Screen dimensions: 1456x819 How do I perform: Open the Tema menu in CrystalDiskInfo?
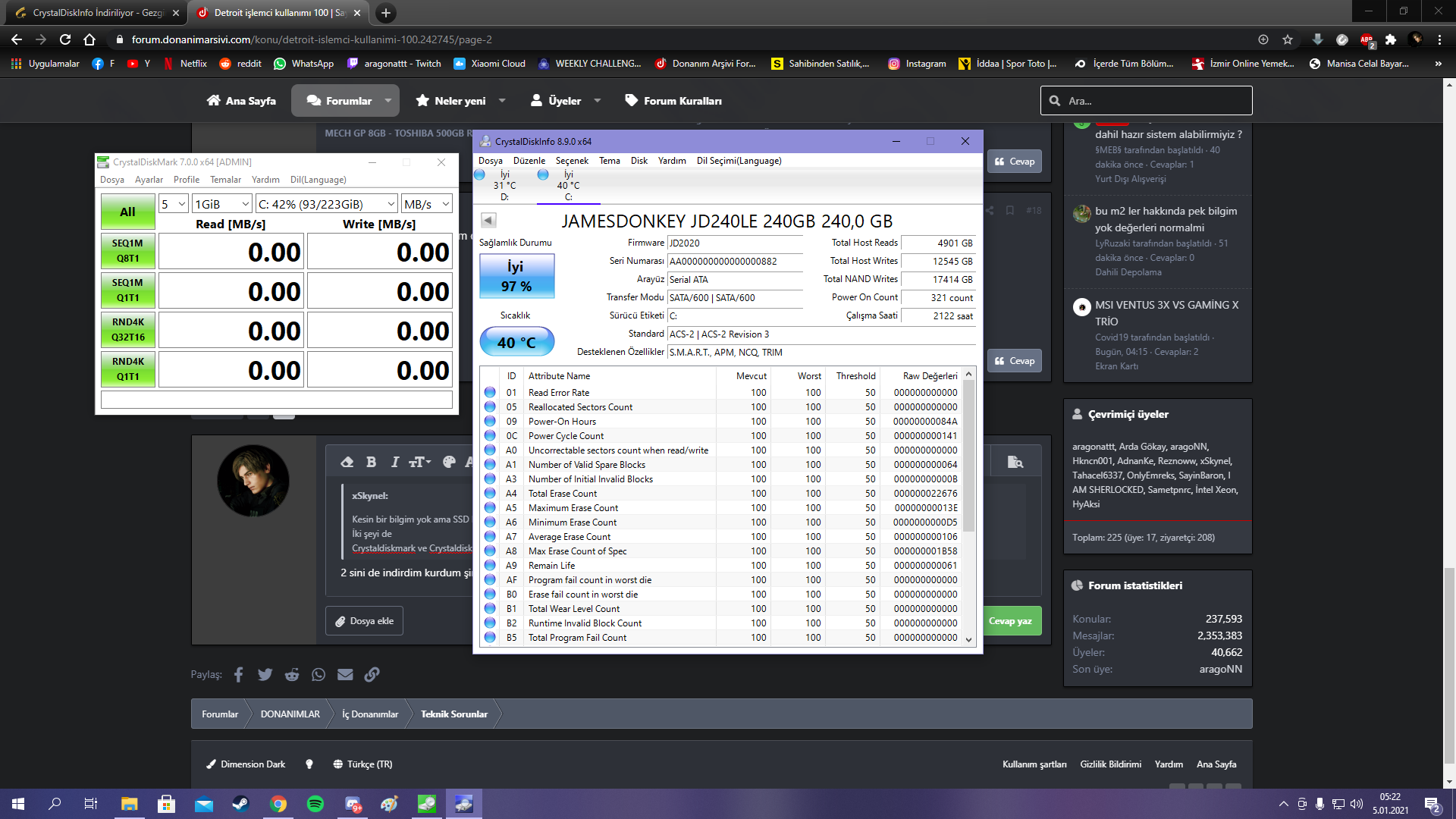[x=610, y=161]
